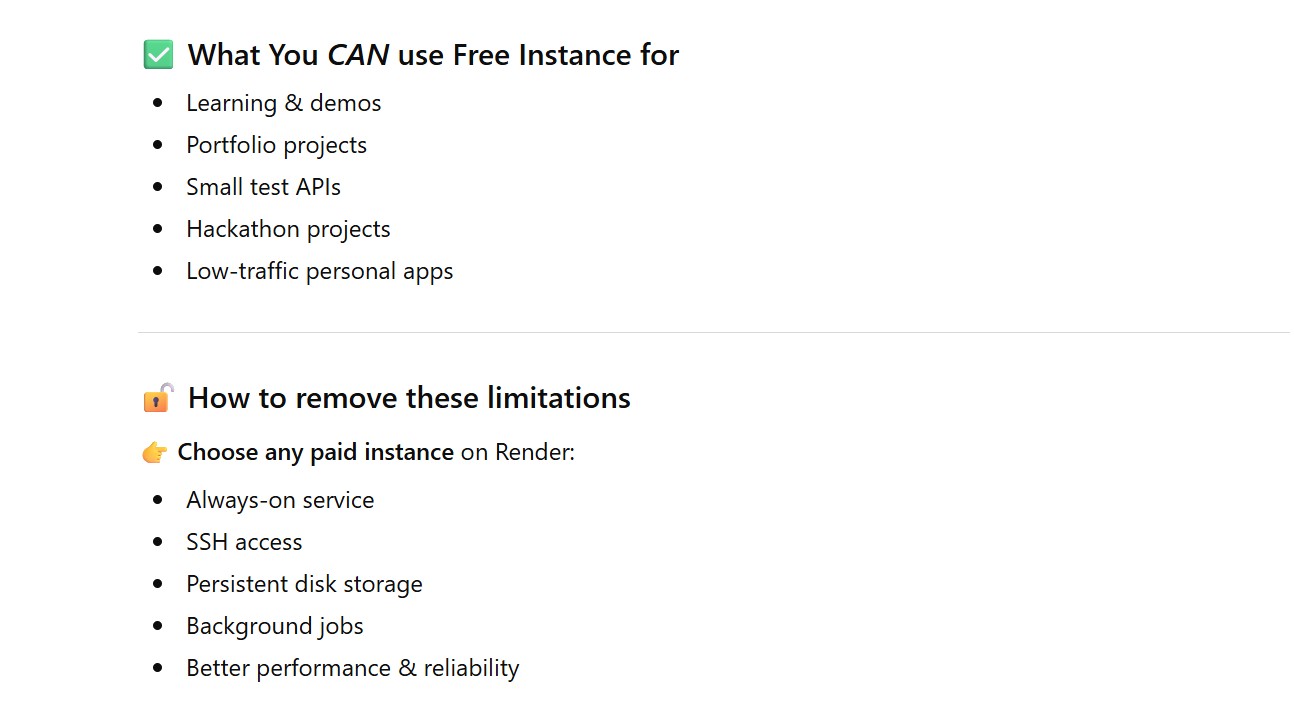The height and width of the screenshot is (709, 1294).
Task: Click the bullet dot before "Learning & demos"
Action: (157, 103)
